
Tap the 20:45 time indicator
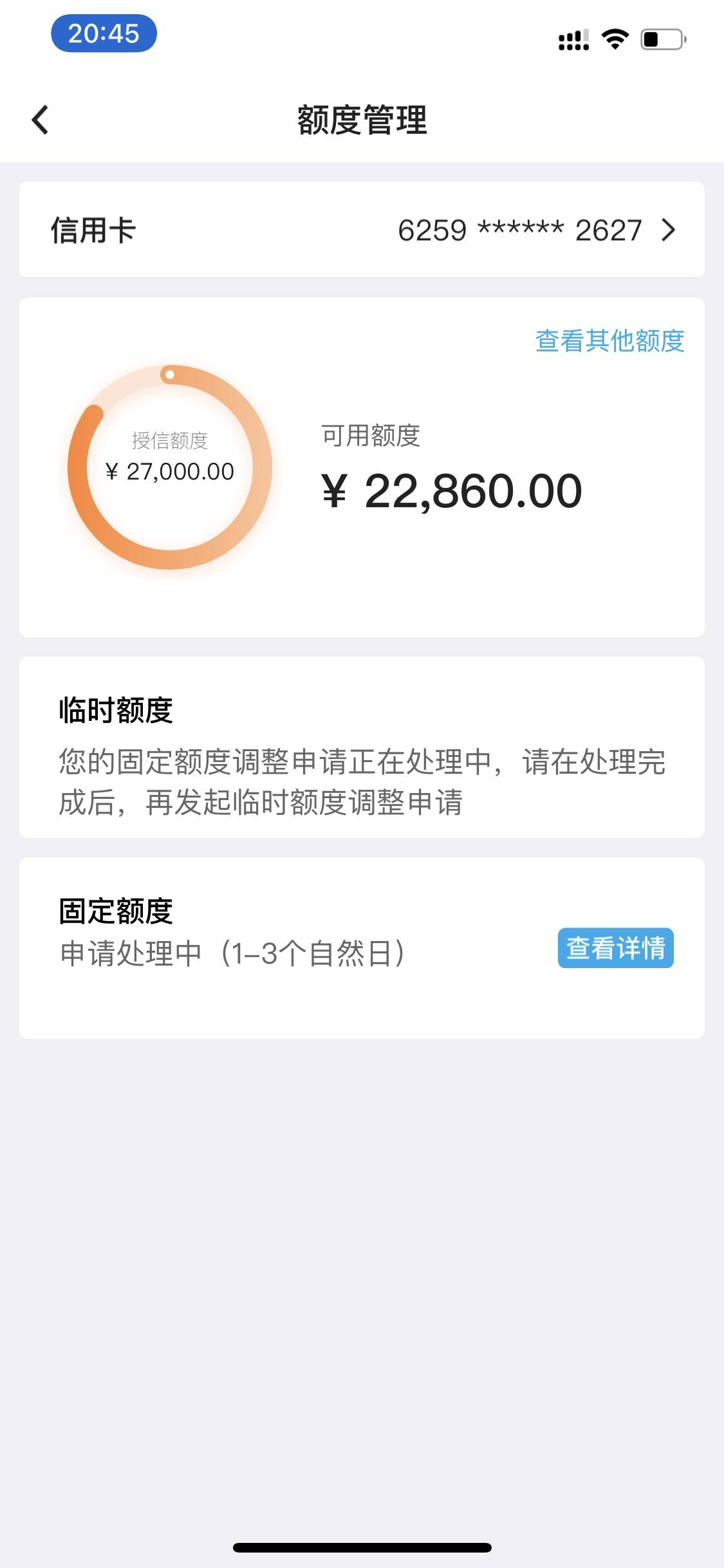(104, 33)
